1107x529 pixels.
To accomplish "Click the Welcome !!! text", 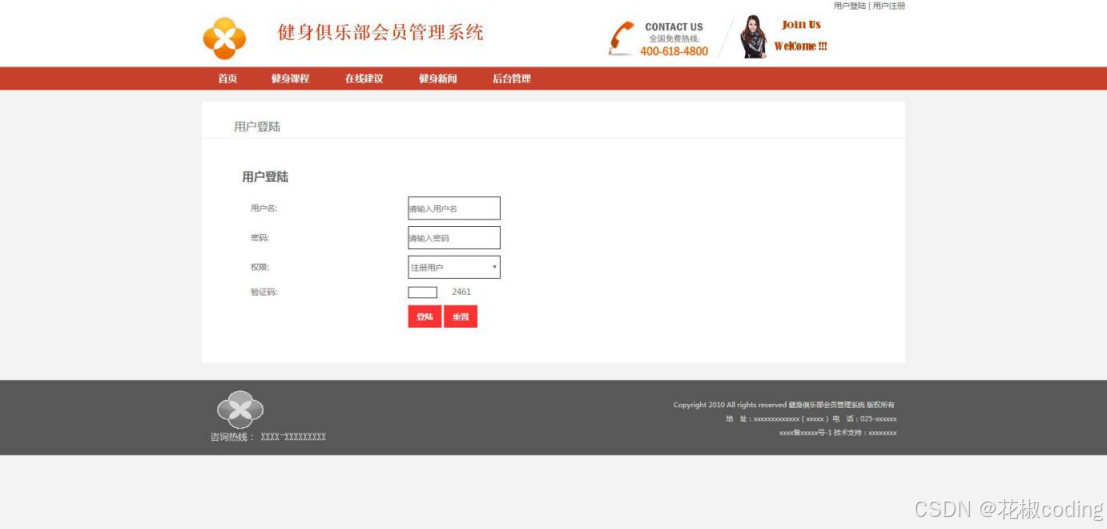I will [x=801, y=47].
